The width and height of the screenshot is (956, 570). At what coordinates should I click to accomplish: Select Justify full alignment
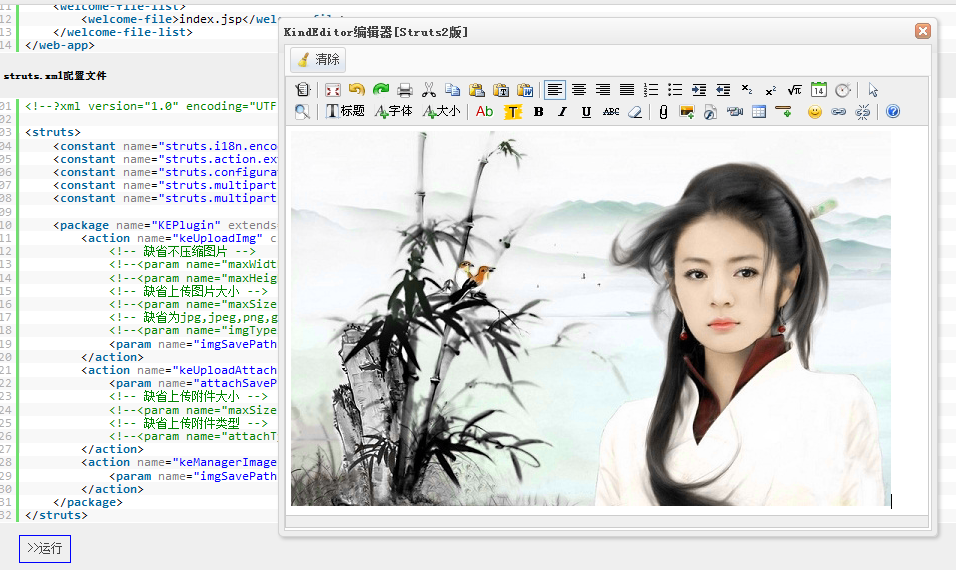point(627,90)
